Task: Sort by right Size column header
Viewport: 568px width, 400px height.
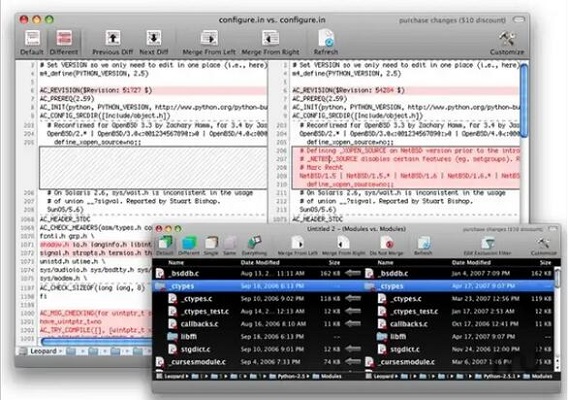Action: (x=545, y=262)
